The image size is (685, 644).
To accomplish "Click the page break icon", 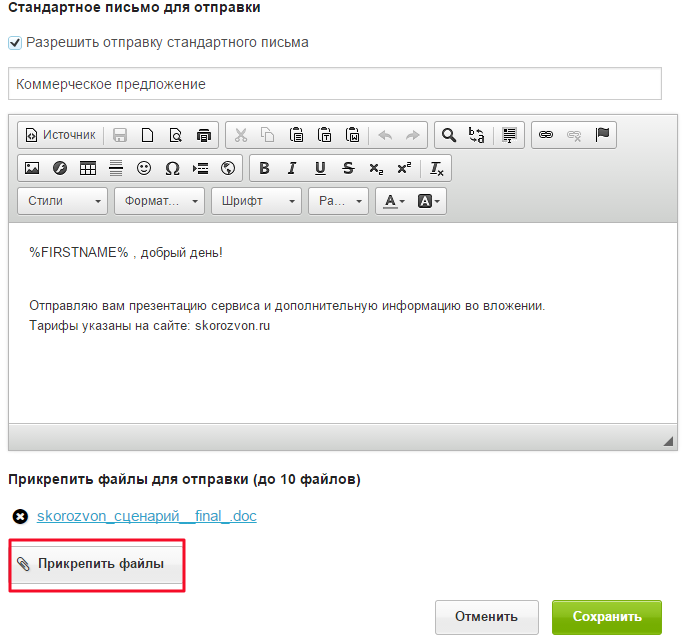I will [x=201, y=168].
